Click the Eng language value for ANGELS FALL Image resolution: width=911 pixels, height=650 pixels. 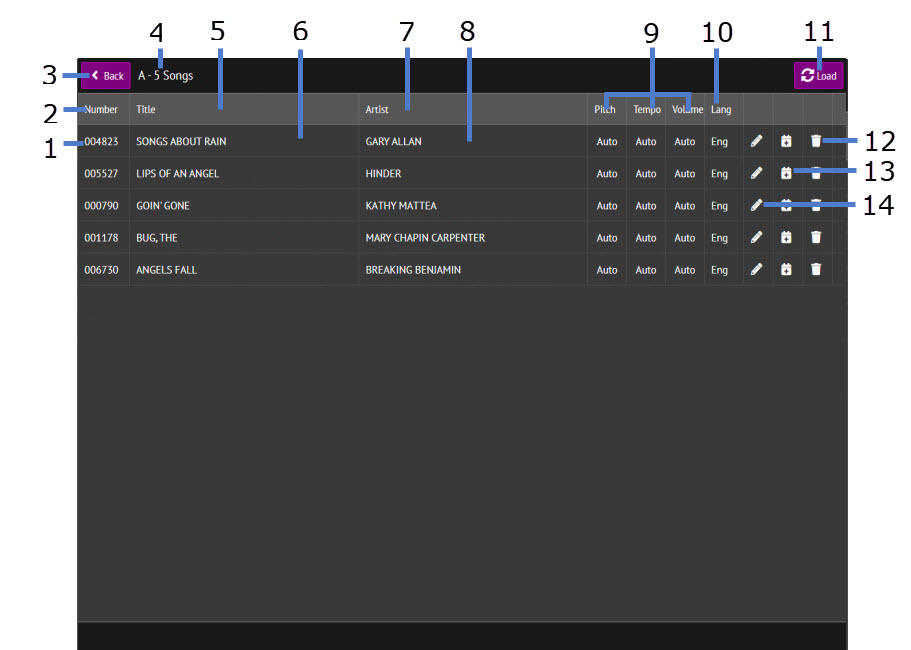719,270
